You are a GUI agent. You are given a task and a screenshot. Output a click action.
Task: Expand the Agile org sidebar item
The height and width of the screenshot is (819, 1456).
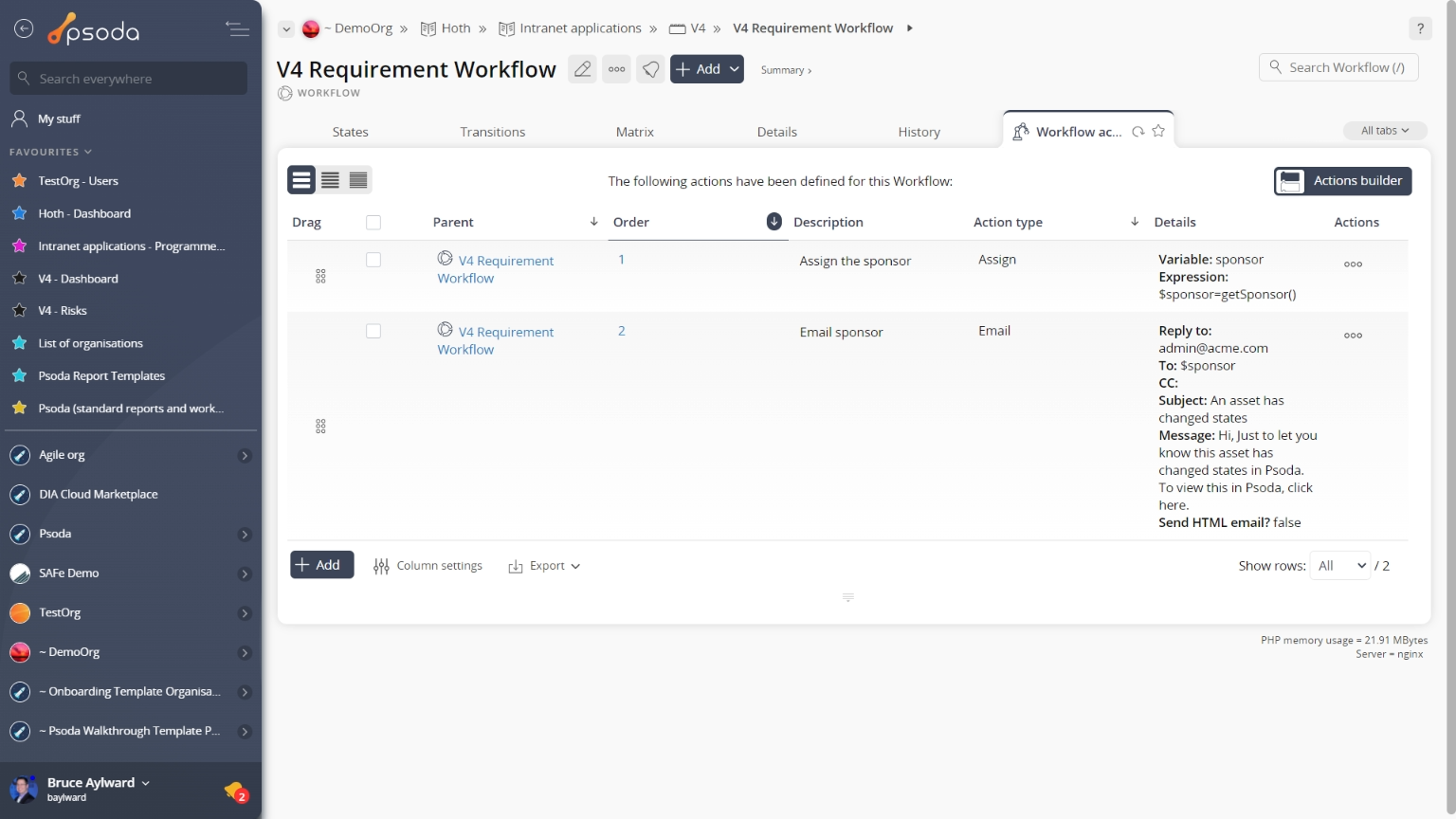pyautogui.click(x=245, y=456)
